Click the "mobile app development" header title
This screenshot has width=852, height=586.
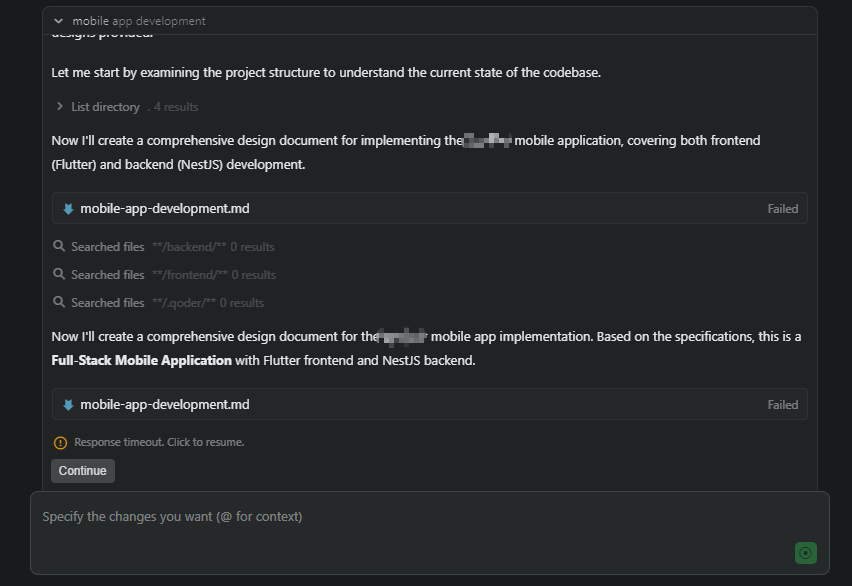pyautogui.click(x=139, y=21)
